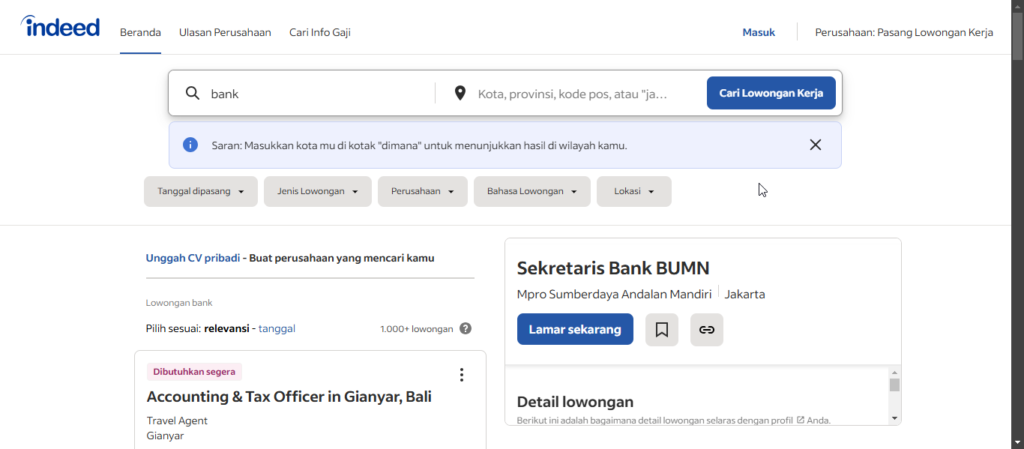Copy job link with chain icon
1024x449 pixels.
point(707,330)
